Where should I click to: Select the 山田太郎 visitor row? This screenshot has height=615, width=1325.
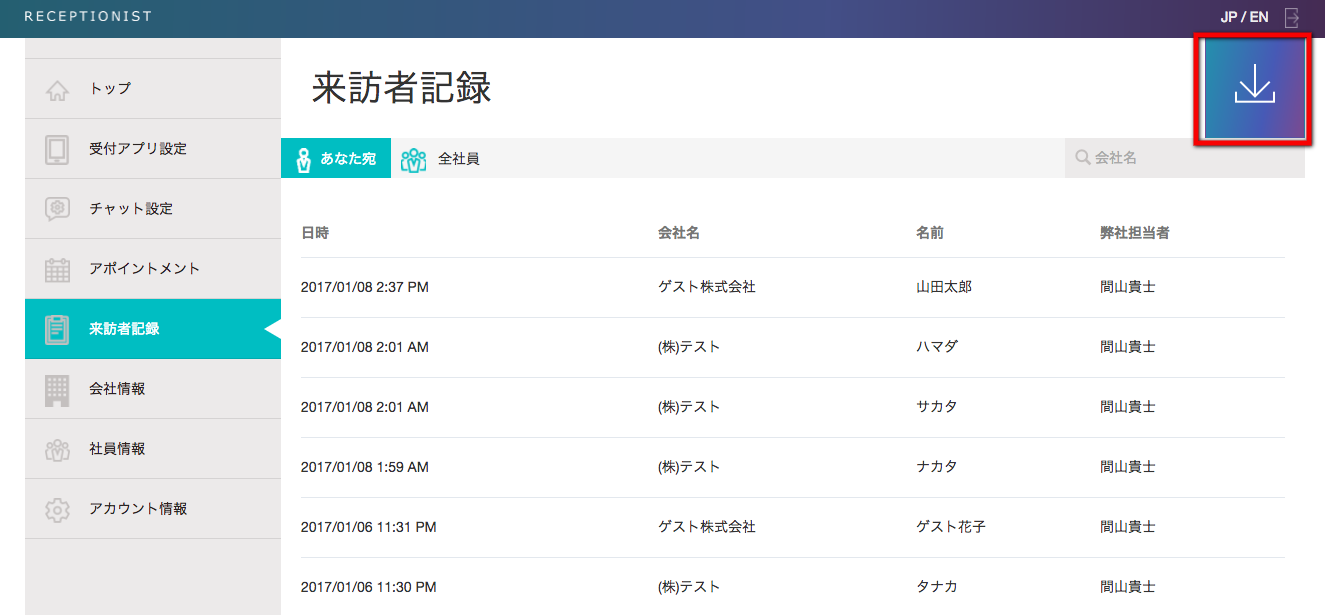point(792,287)
